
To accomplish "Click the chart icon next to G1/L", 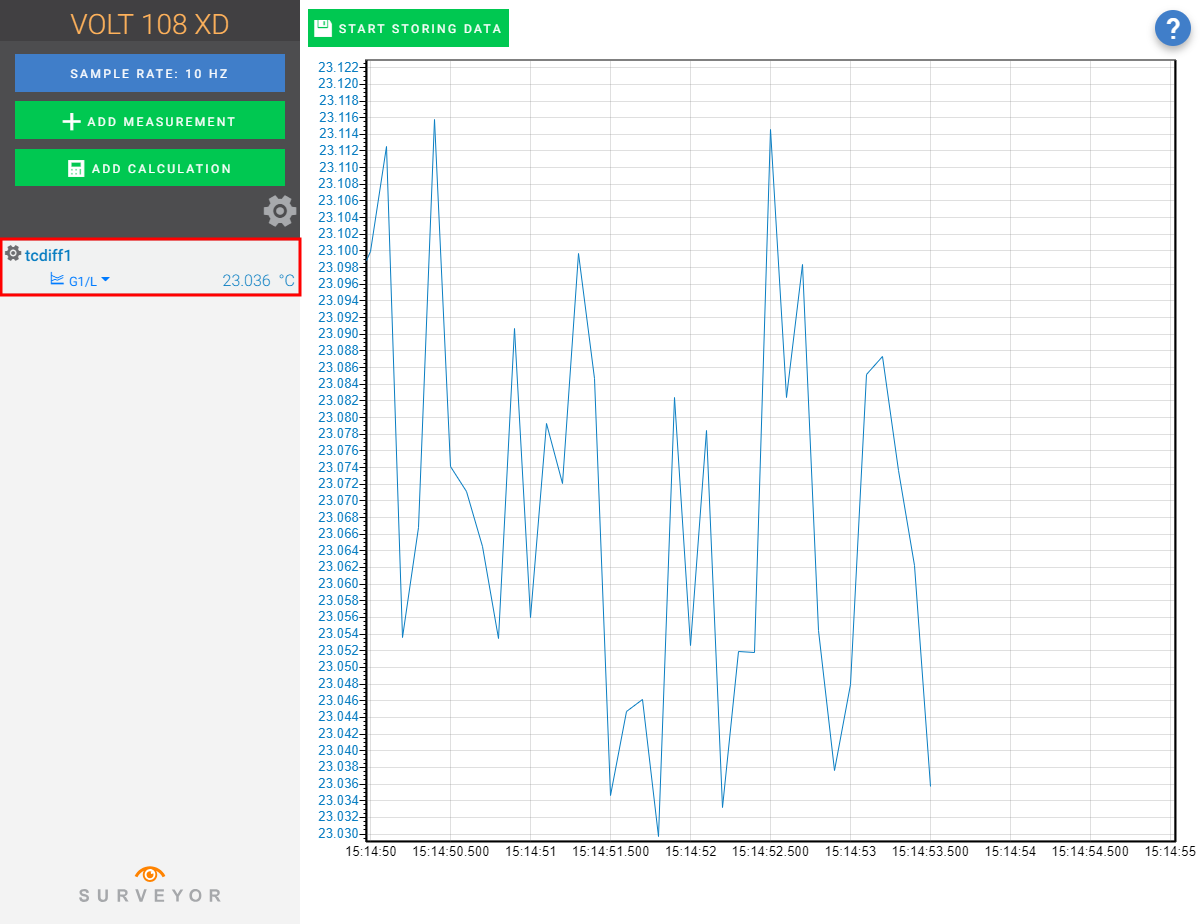I will [x=57, y=280].
